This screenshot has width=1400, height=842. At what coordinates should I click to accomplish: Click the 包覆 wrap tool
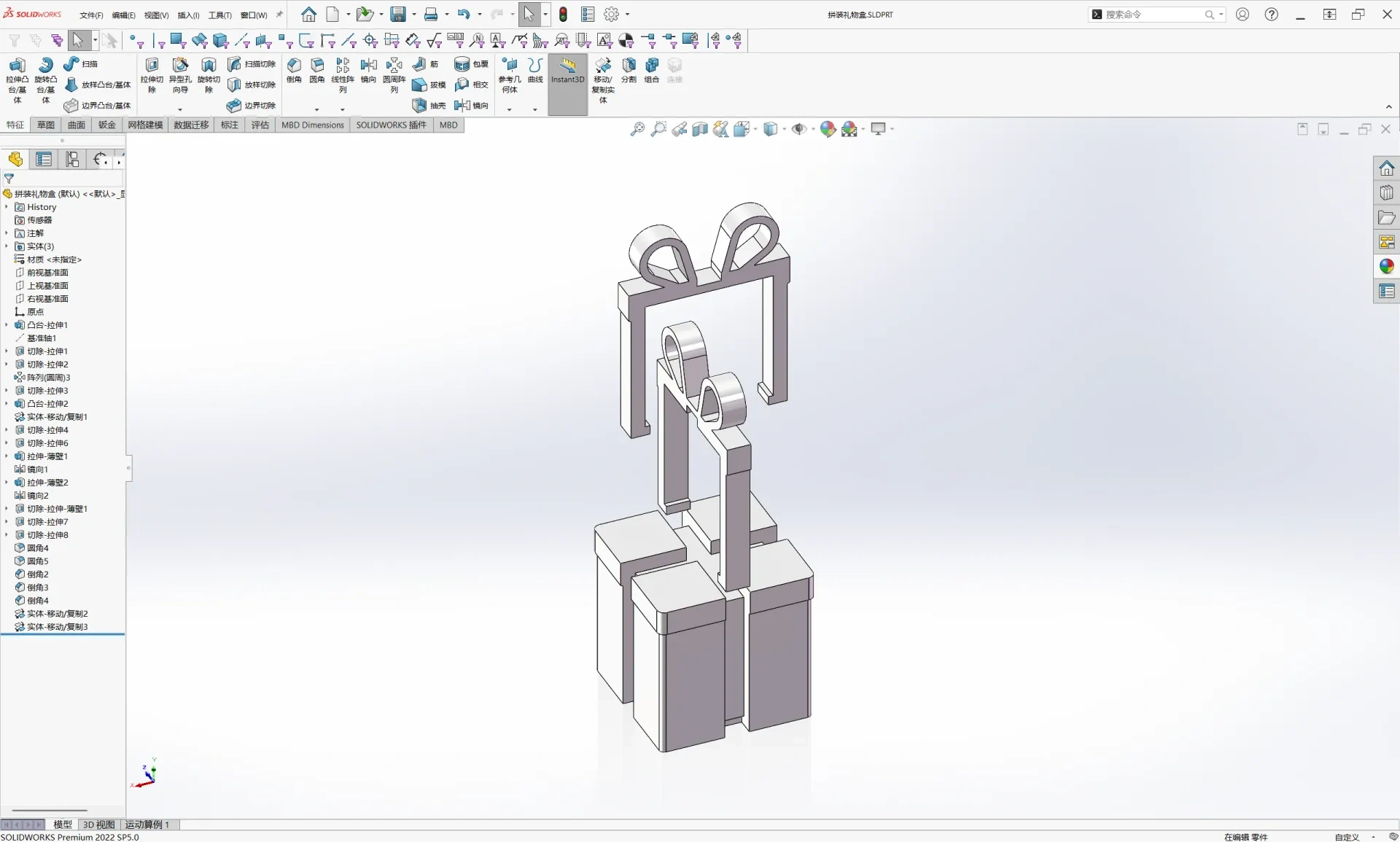[472, 64]
